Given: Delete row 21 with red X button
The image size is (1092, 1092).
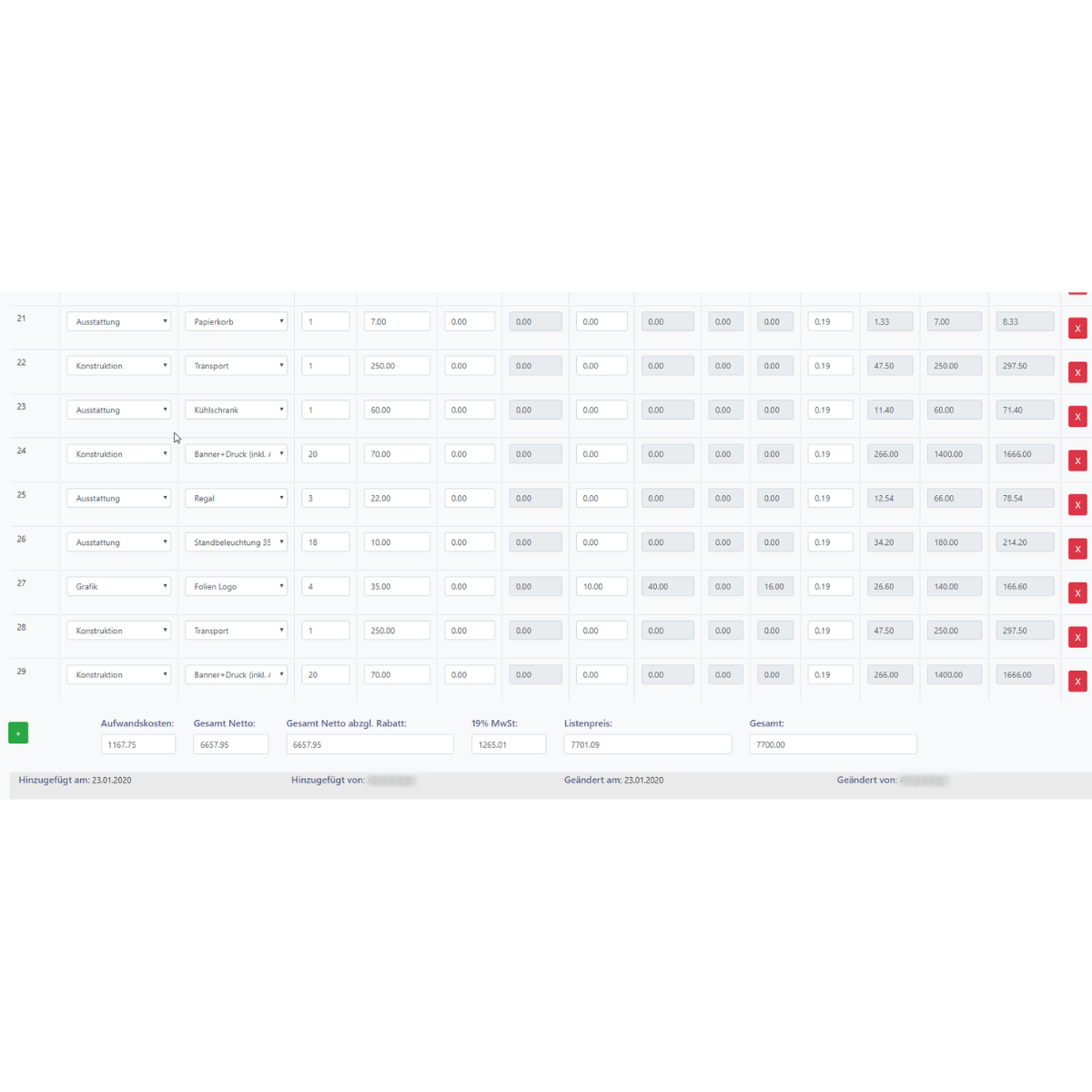Looking at the screenshot, I should [1077, 329].
